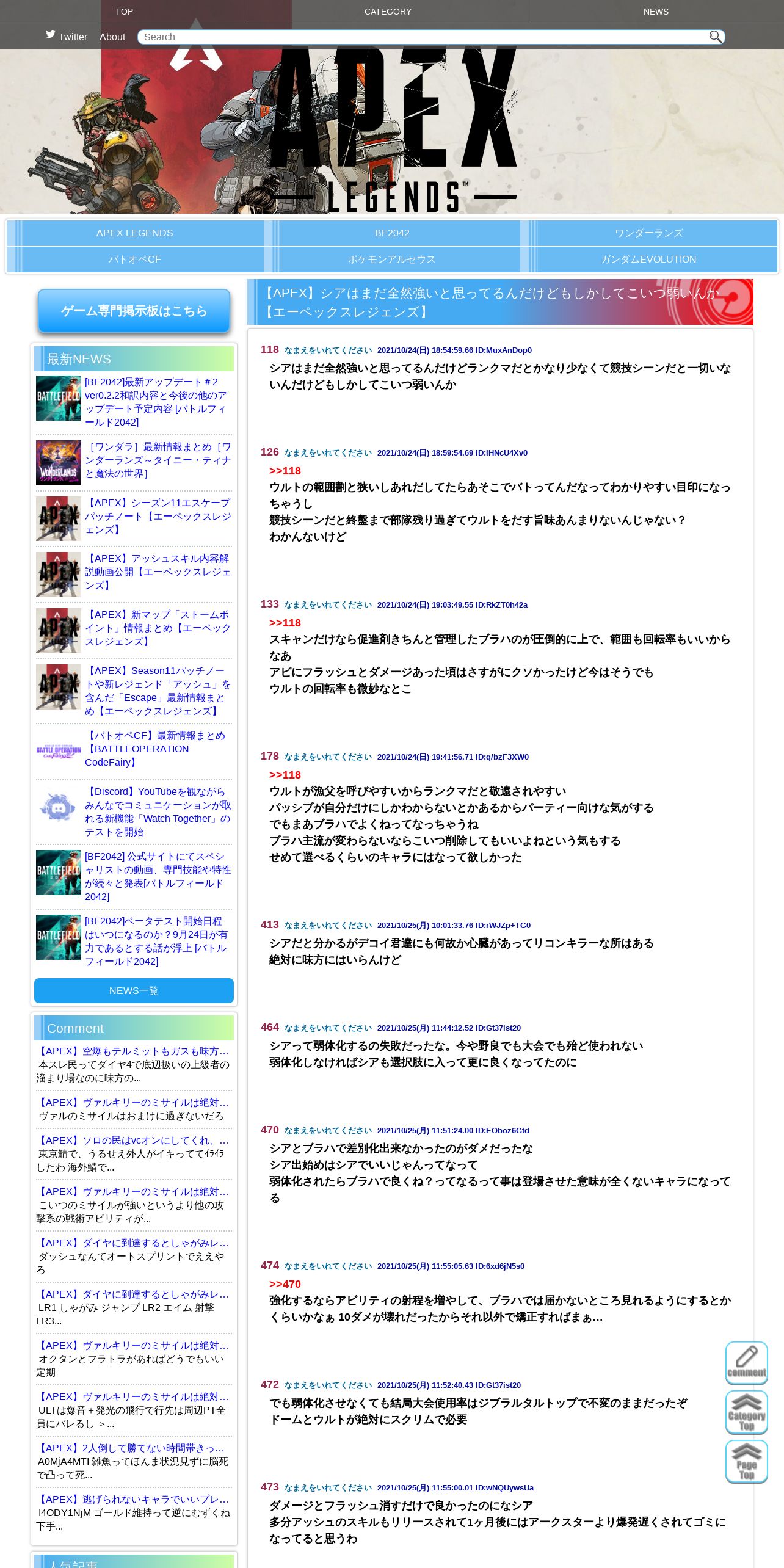Click >>118 reply anchor in post 126
Image resolution: width=784 pixels, height=1568 pixels.
[285, 471]
